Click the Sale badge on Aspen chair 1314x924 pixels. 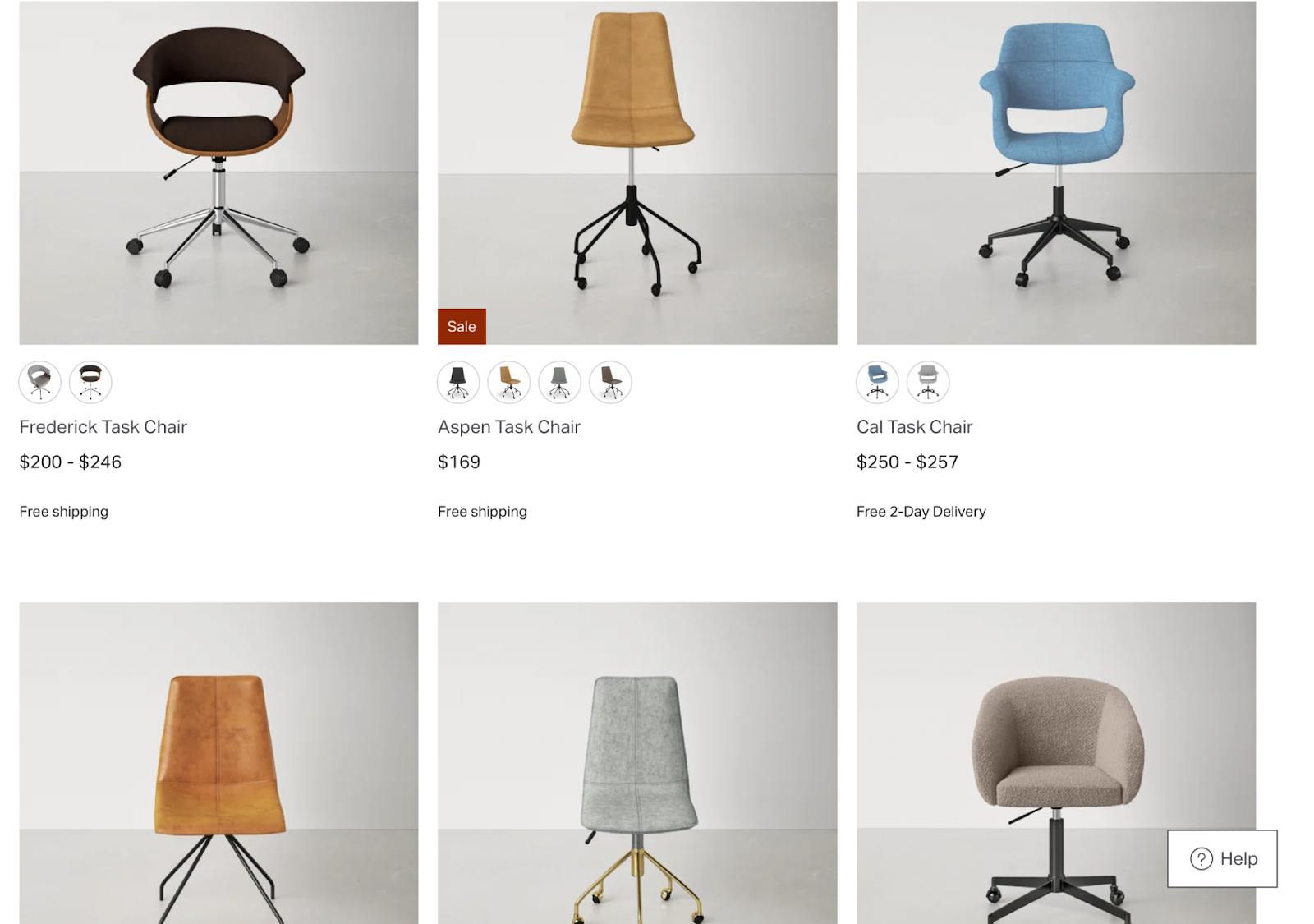click(462, 326)
